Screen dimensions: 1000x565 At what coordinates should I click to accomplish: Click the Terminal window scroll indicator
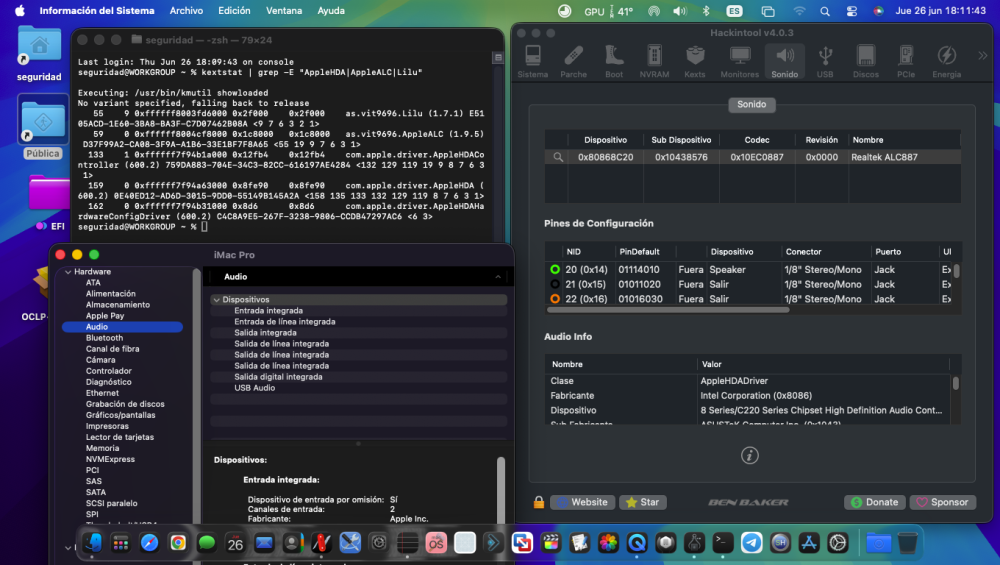(498, 58)
